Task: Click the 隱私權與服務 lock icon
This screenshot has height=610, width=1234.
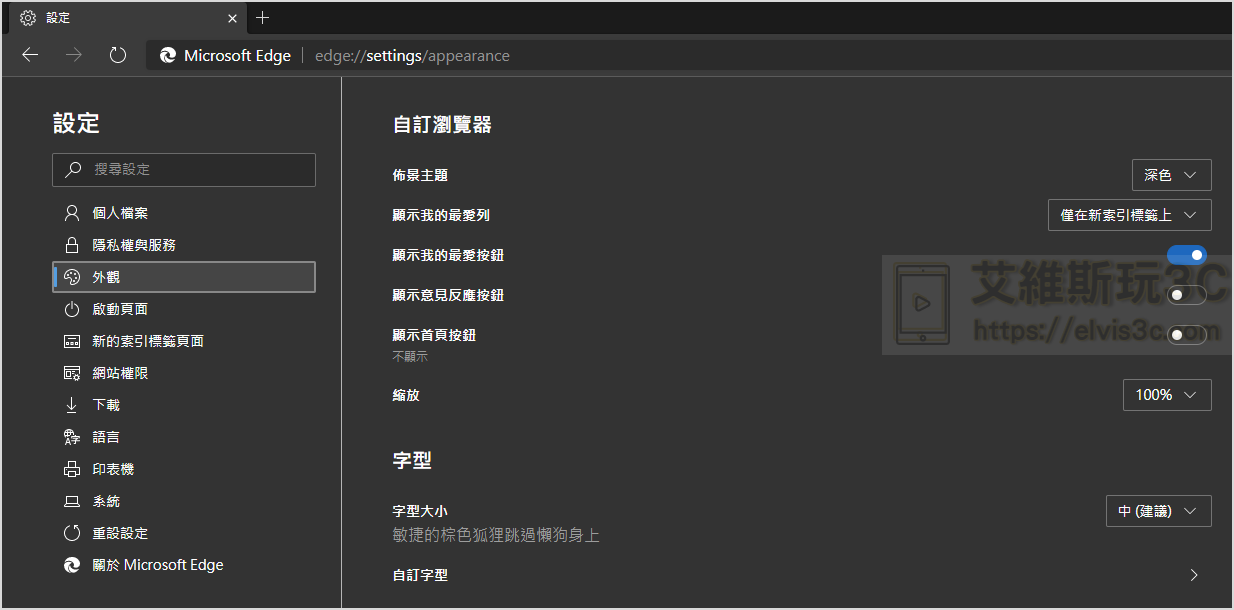Action: (x=71, y=245)
